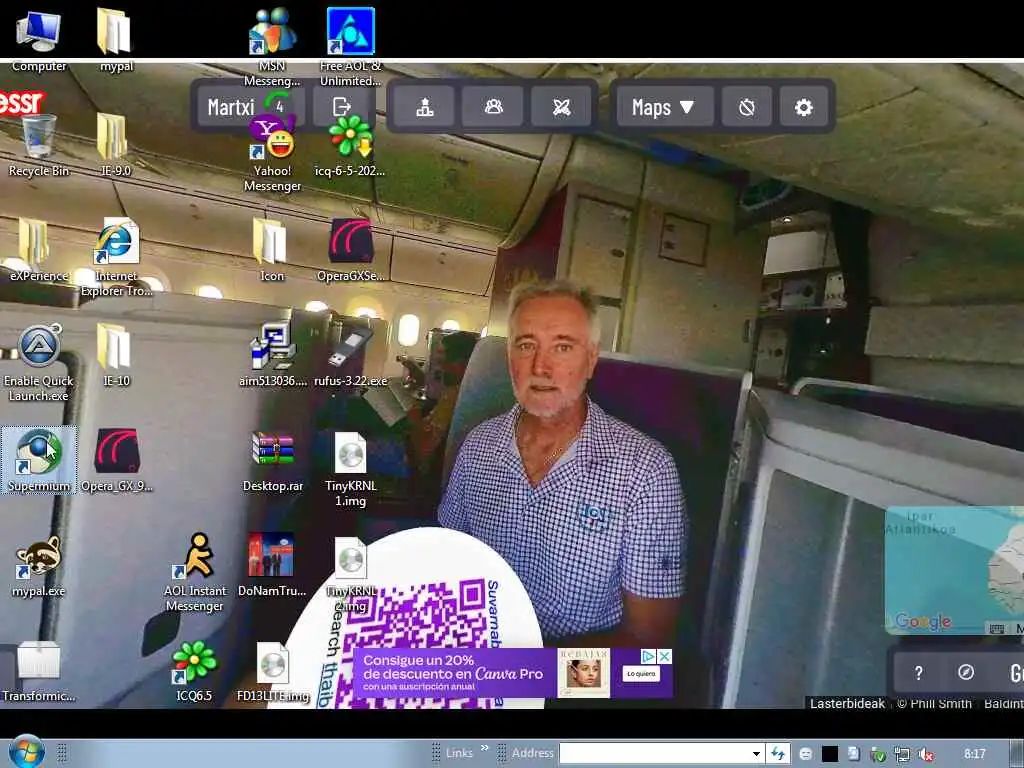Close the Canva Pro ad
This screenshot has height=768, width=1024.
(x=665, y=656)
